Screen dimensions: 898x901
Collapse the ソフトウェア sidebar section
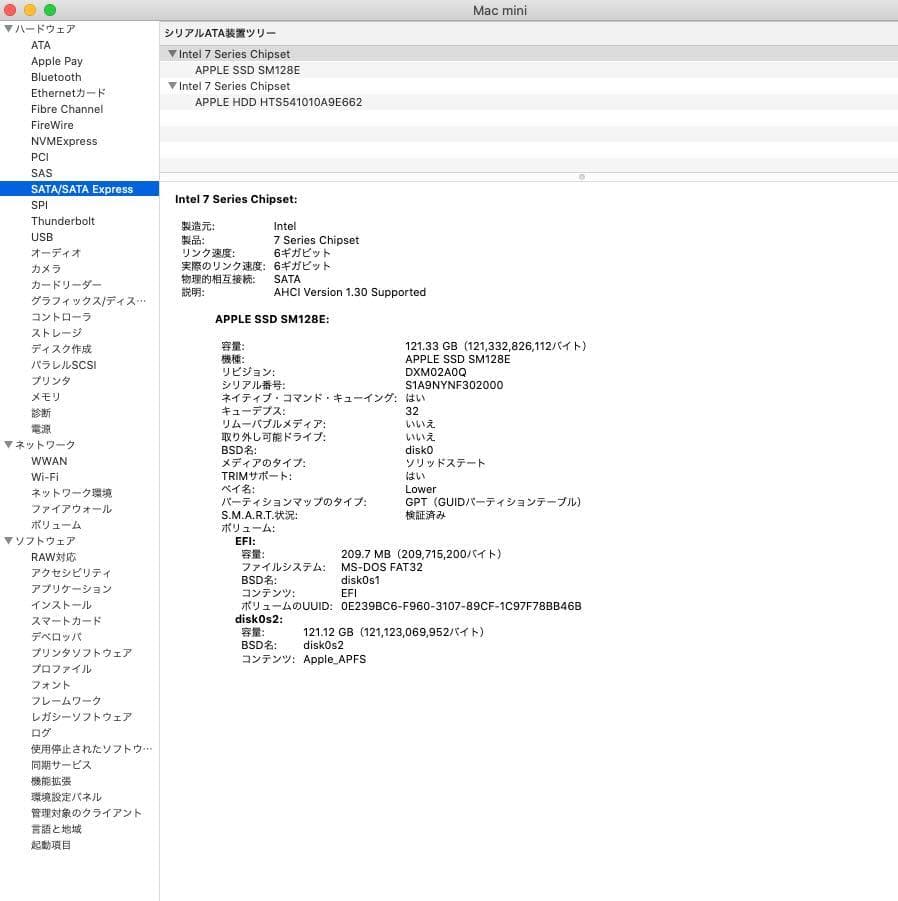(x=8, y=540)
